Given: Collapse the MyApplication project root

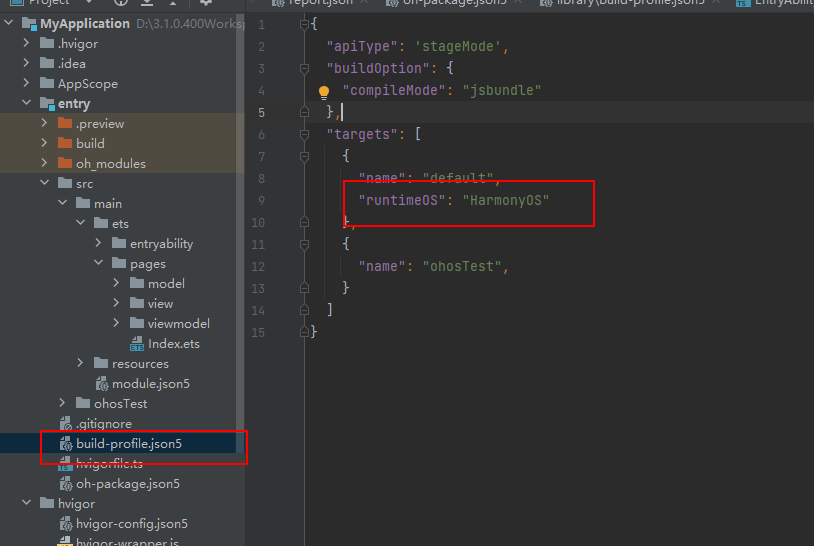Looking at the screenshot, I should tap(9, 23).
